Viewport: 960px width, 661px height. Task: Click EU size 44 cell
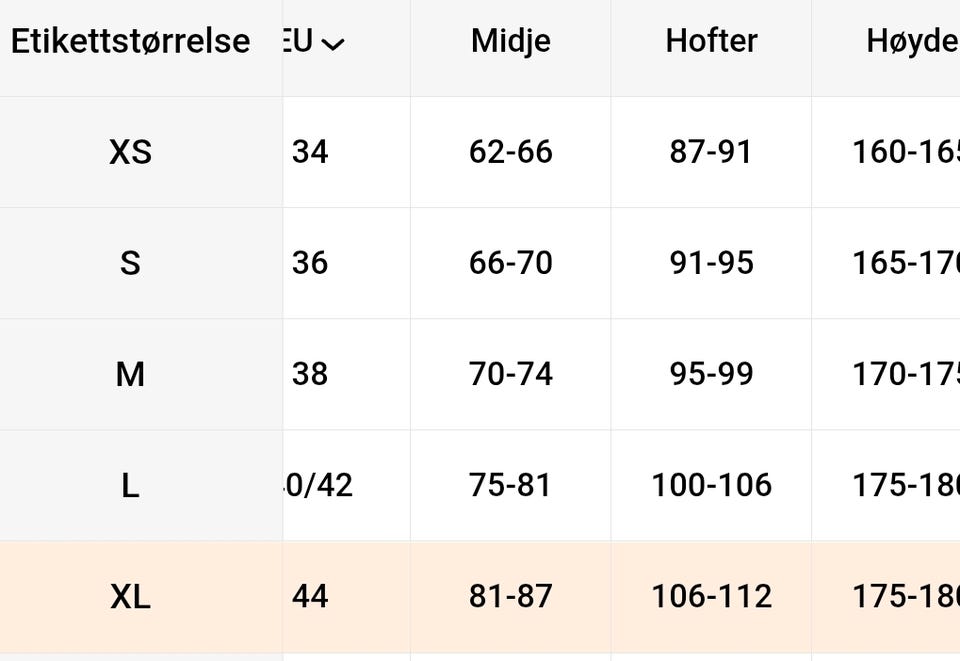(x=310, y=597)
